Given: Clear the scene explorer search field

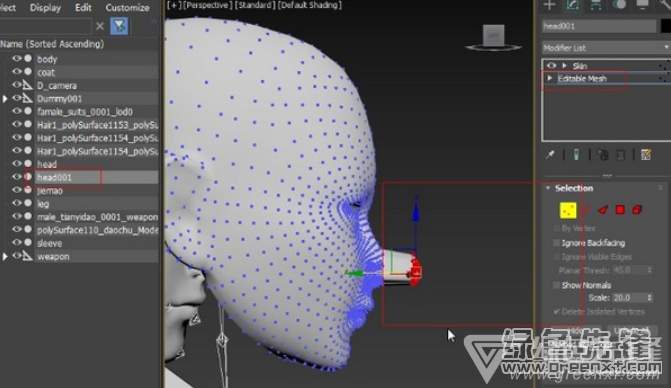Looking at the screenshot, I should [100, 26].
